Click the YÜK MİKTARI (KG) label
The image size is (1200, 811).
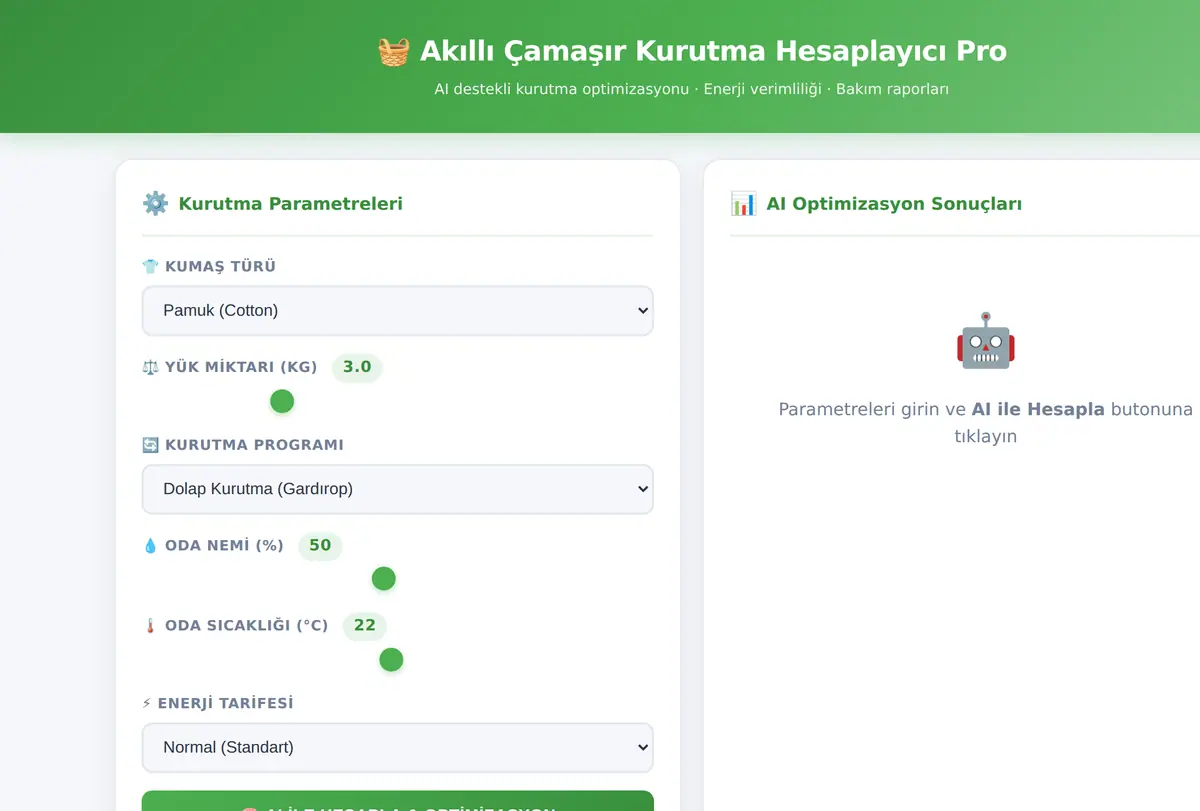241,367
